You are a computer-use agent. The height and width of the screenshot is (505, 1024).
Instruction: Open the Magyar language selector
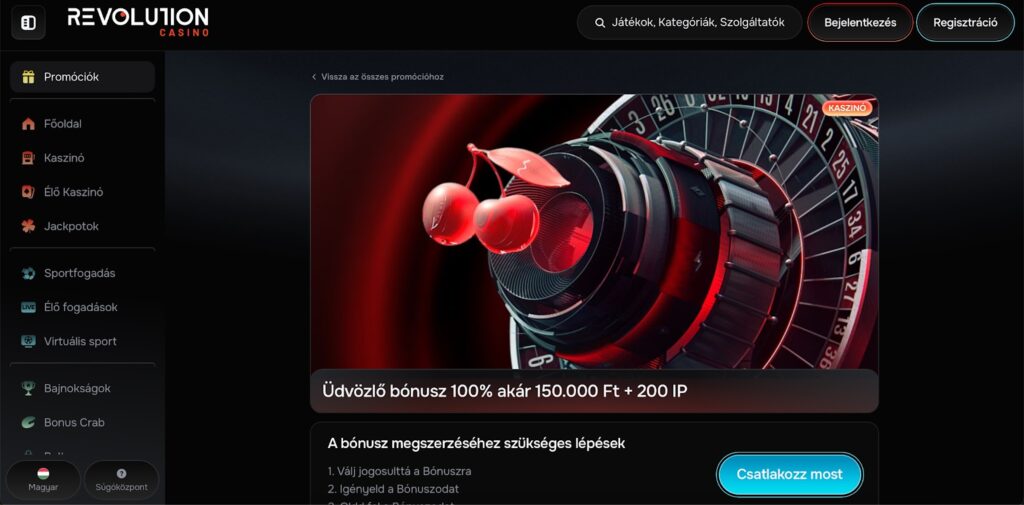tap(43, 480)
